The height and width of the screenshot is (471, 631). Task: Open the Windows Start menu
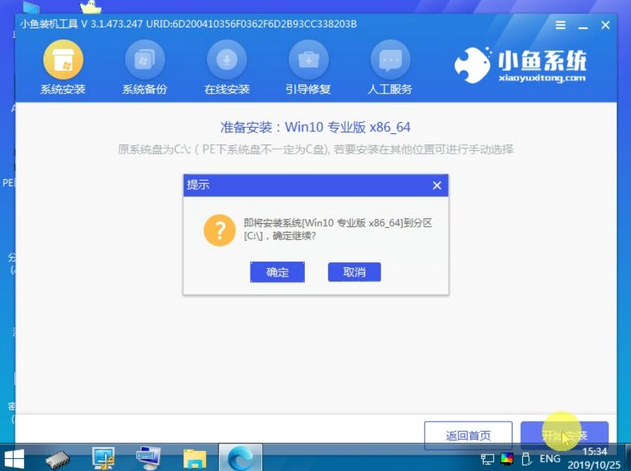click(12, 459)
